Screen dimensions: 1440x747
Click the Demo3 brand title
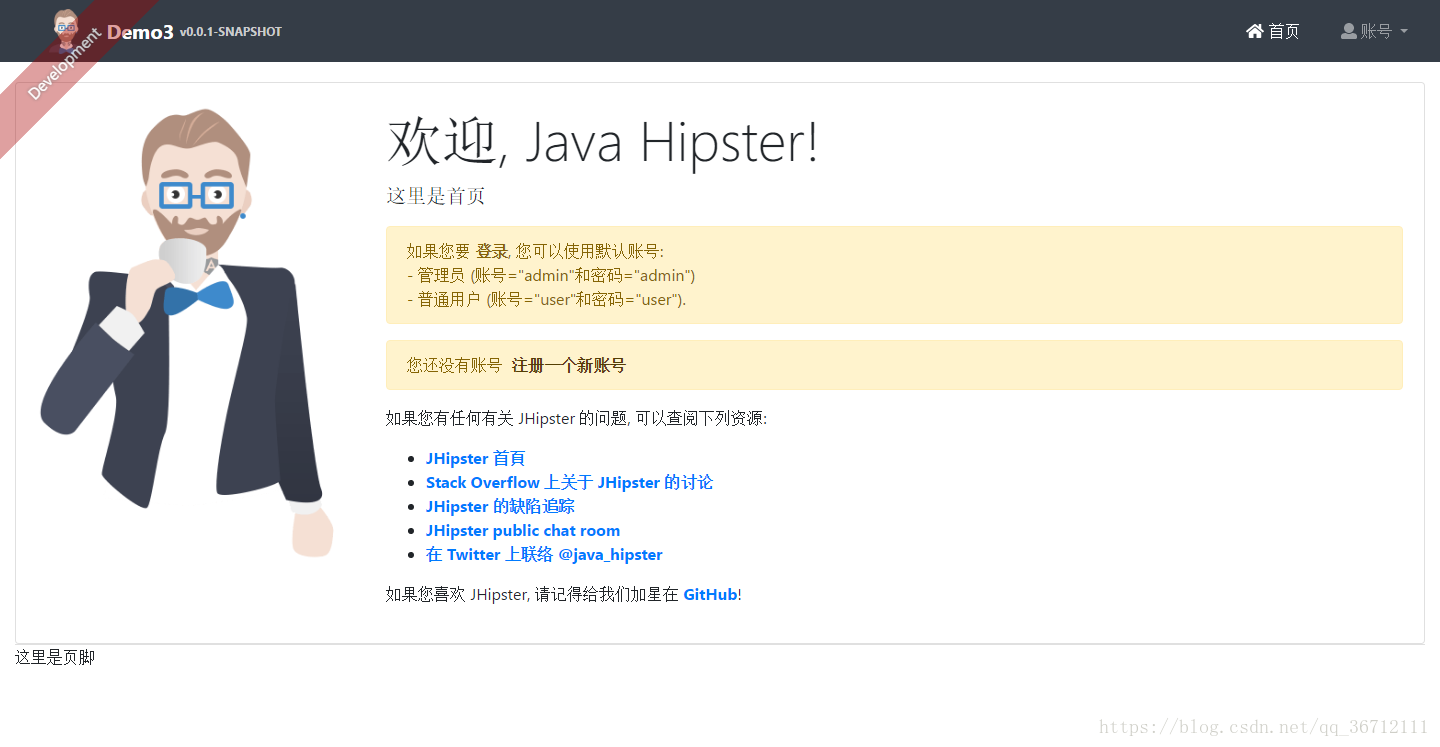(x=140, y=31)
